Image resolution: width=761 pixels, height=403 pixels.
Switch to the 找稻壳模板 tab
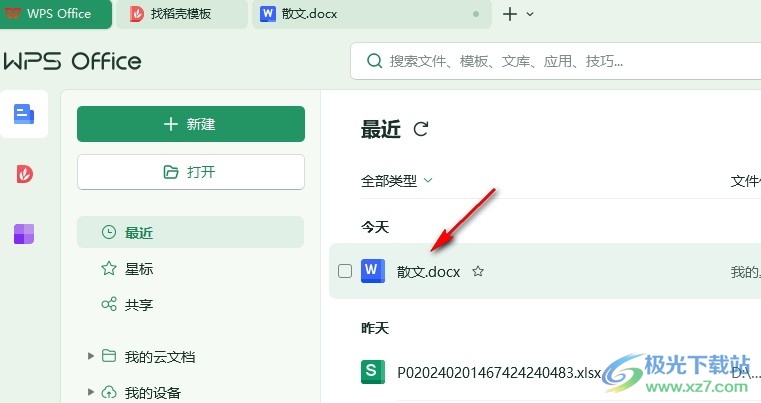[x=182, y=14]
